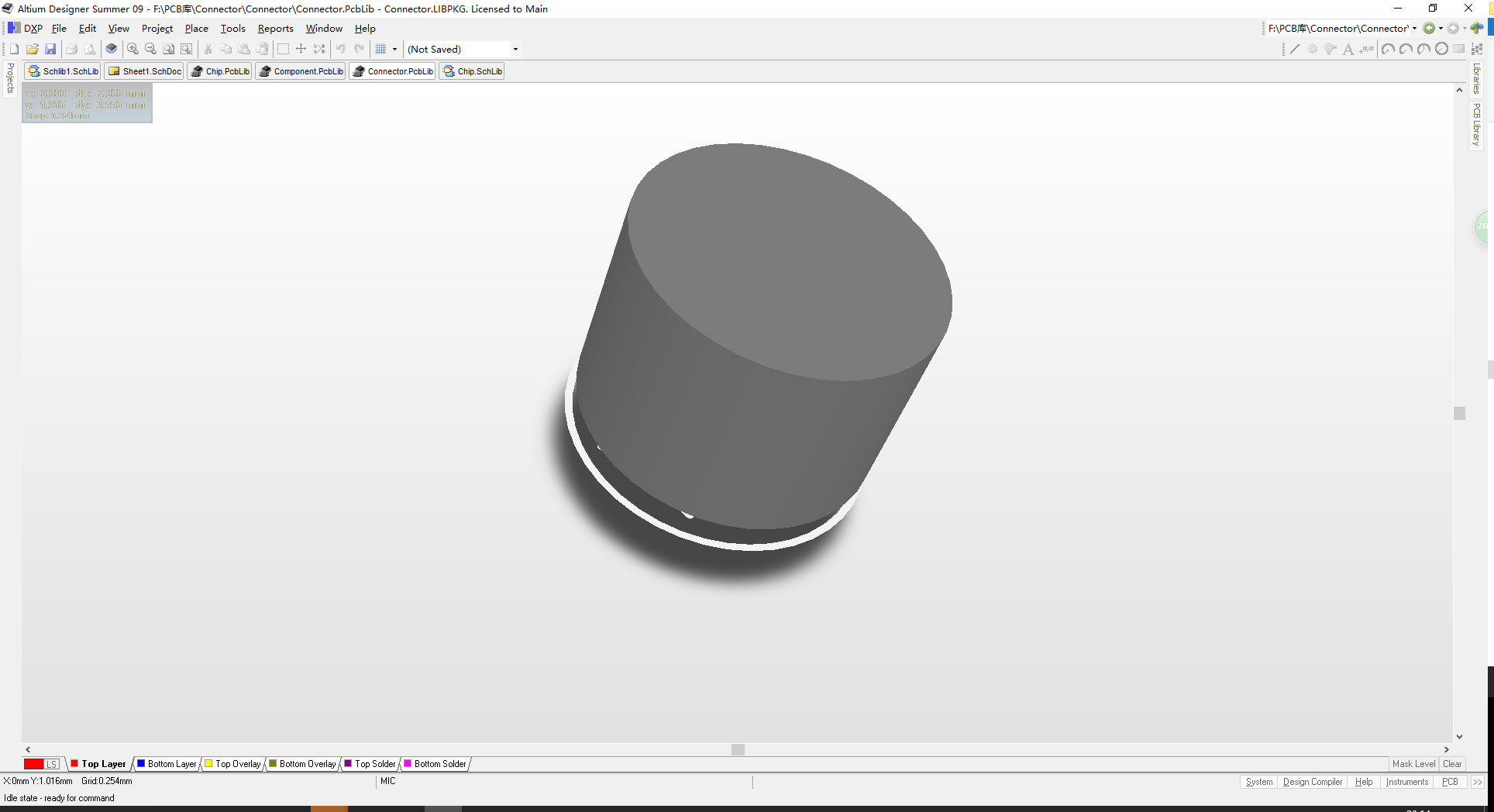
Task: Open the PCB Library side panel
Action: pyautogui.click(x=1477, y=125)
